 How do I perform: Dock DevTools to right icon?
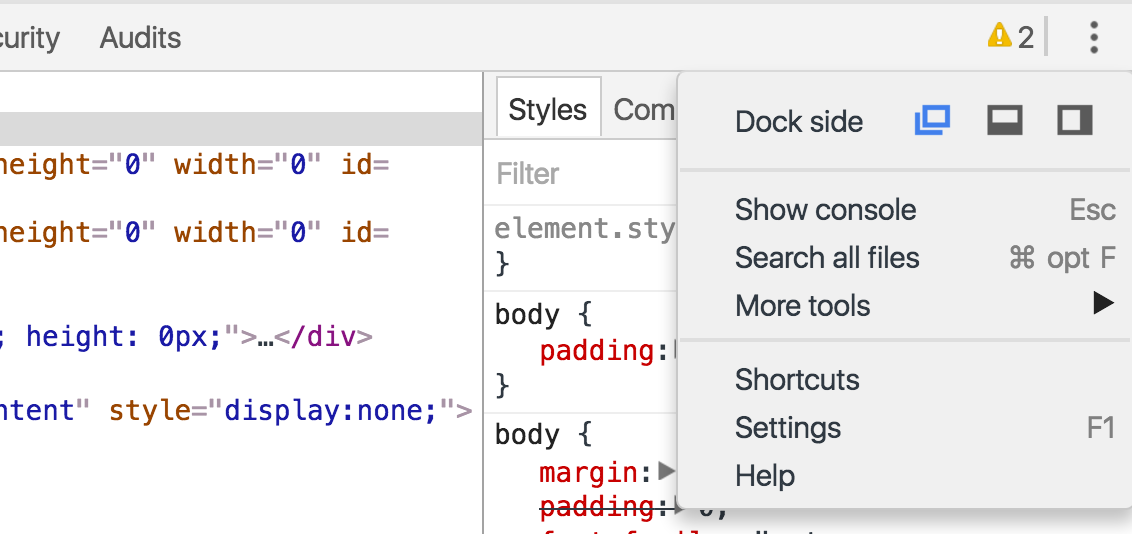click(1075, 121)
